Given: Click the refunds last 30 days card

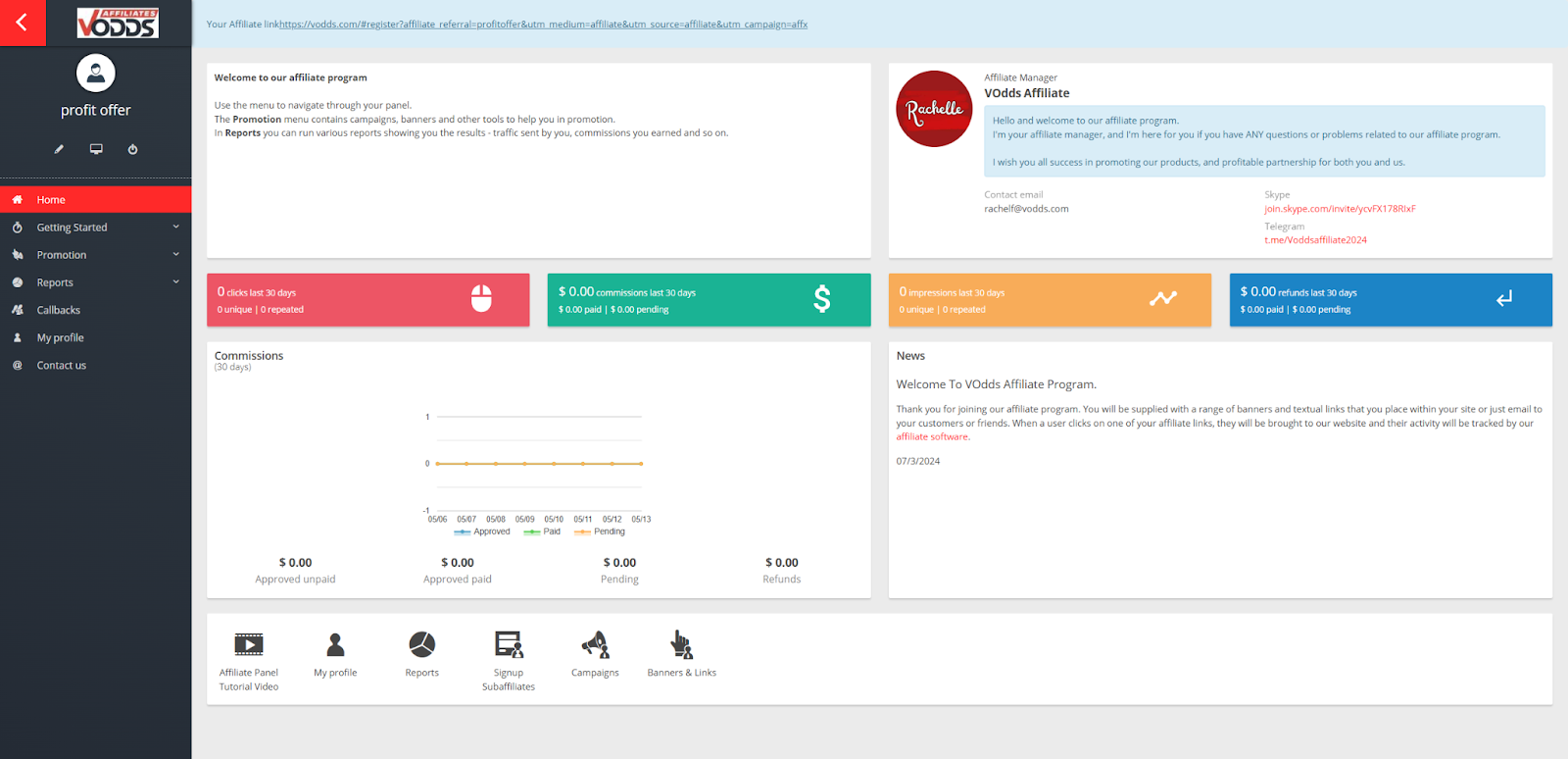Looking at the screenshot, I should (1391, 300).
